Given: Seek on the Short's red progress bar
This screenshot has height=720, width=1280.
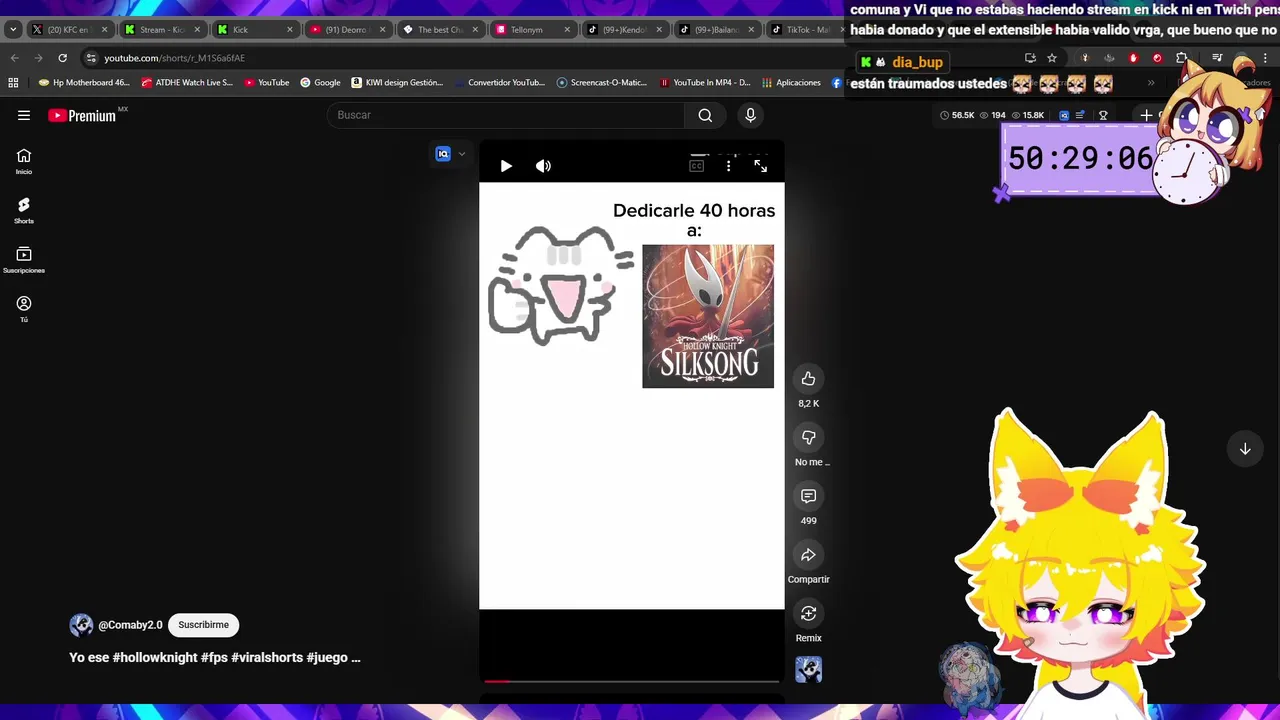Looking at the screenshot, I should pos(631,681).
